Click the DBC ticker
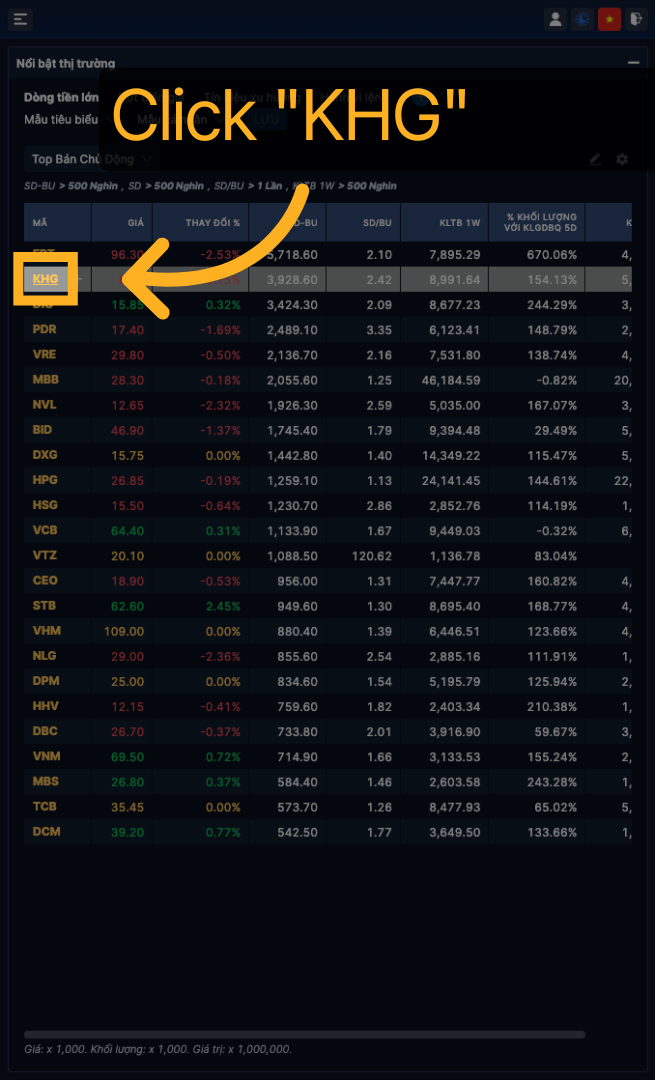Screen dimensions: 655x1080 coord(45,731)
